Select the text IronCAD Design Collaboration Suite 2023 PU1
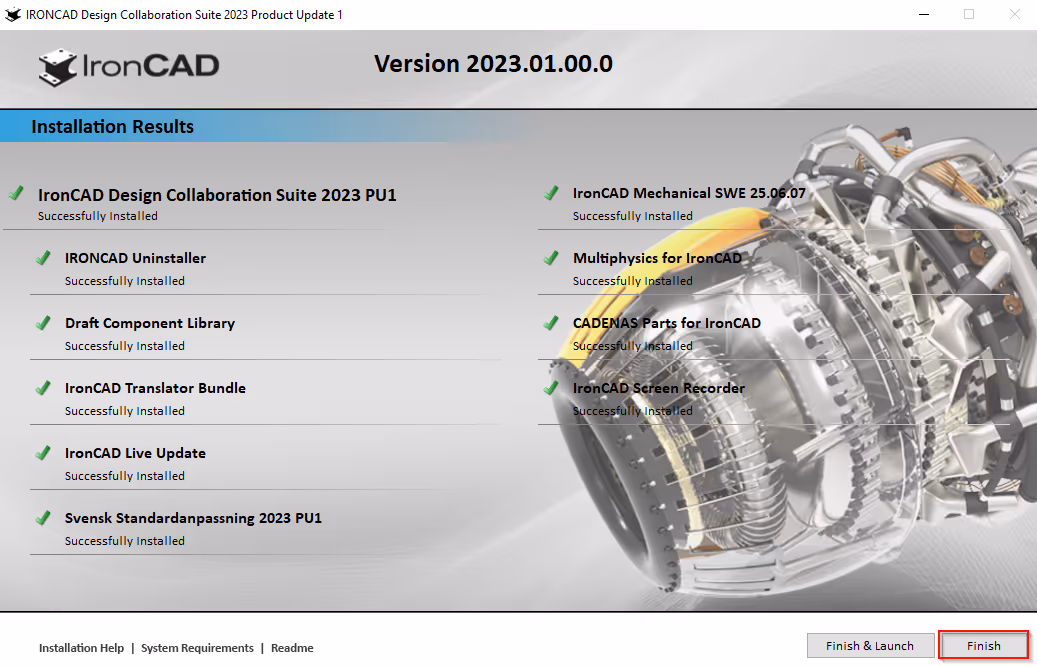This screenshot has width=1037, height=666. 217,195
